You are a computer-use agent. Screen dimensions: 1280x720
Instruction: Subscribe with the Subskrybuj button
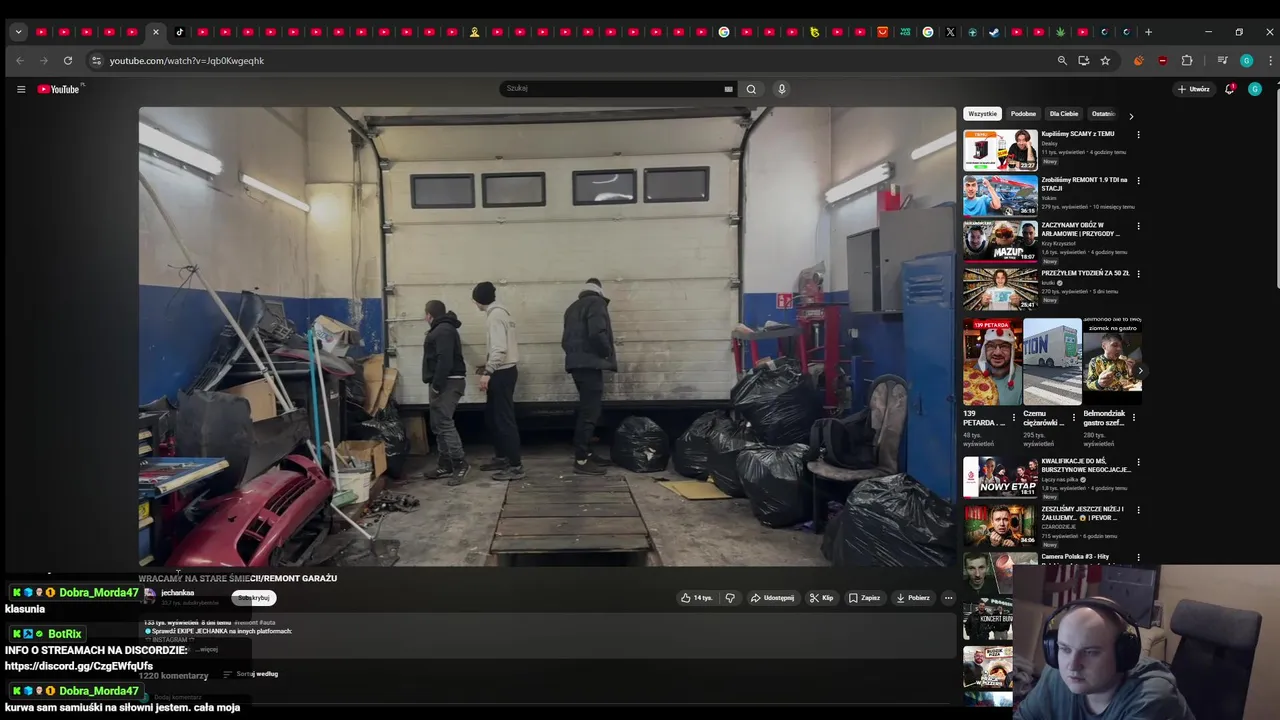click(x=254, y=598)
